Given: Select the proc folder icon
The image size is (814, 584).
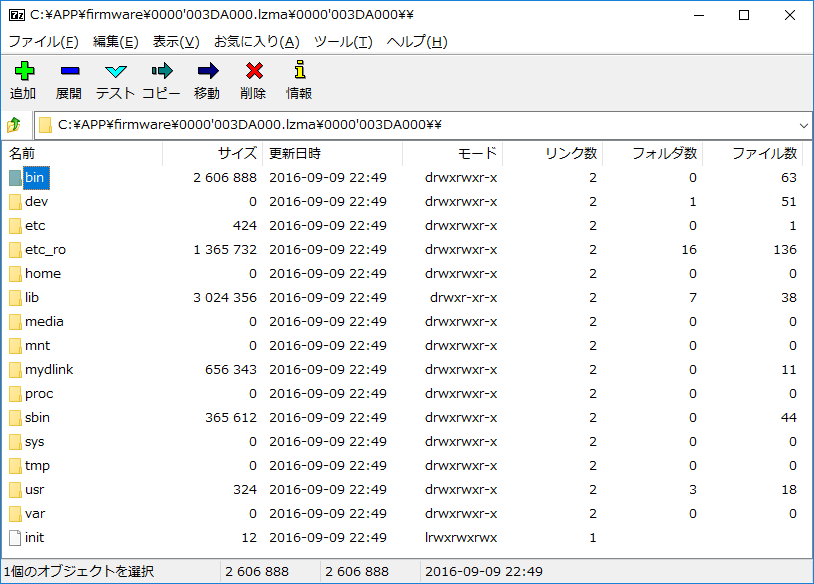Looking at the screenshot, I should 15,393.
